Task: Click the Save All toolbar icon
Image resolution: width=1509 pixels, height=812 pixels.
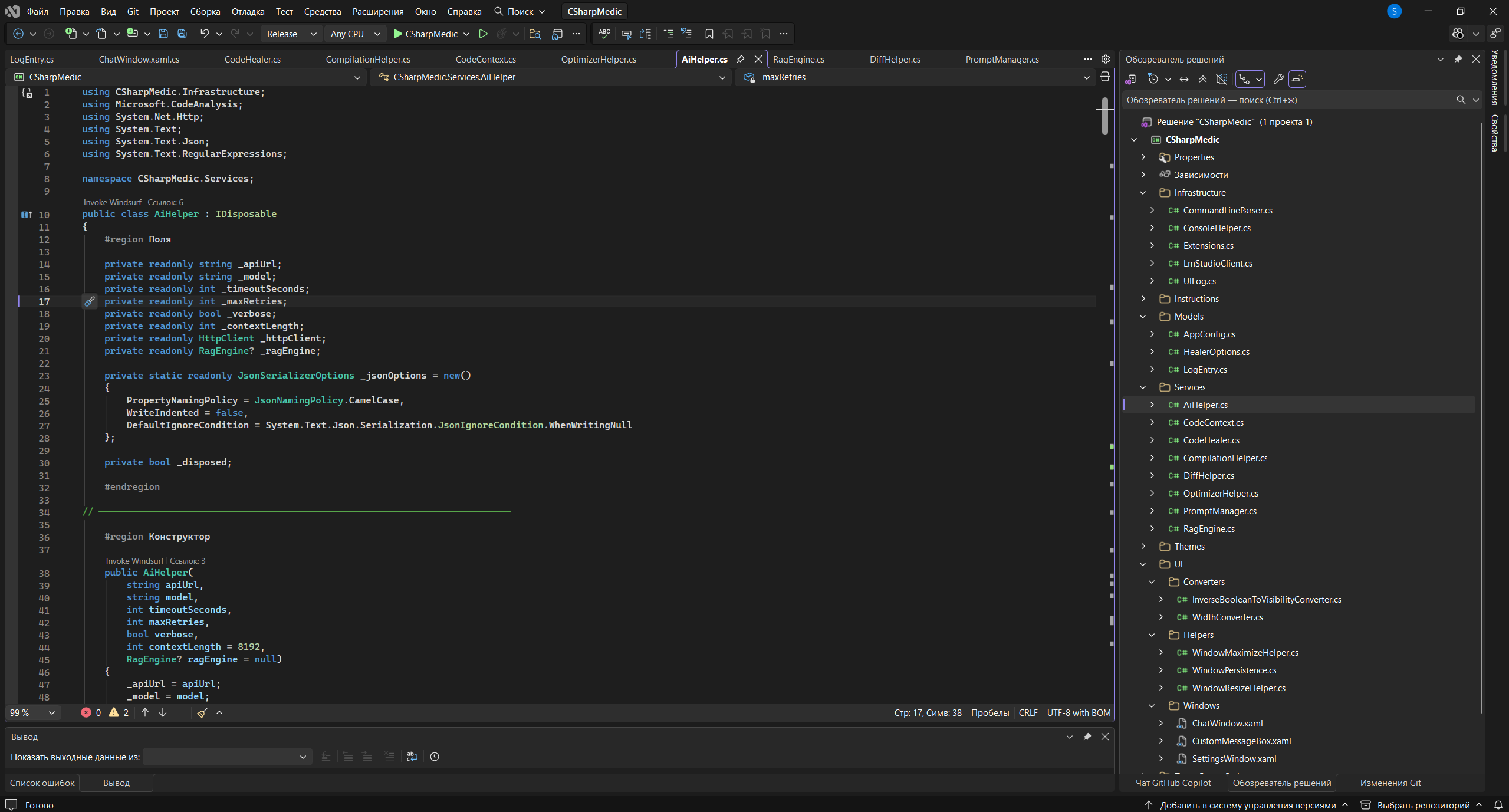Action: pyautogui.click(x=182, y=34)
